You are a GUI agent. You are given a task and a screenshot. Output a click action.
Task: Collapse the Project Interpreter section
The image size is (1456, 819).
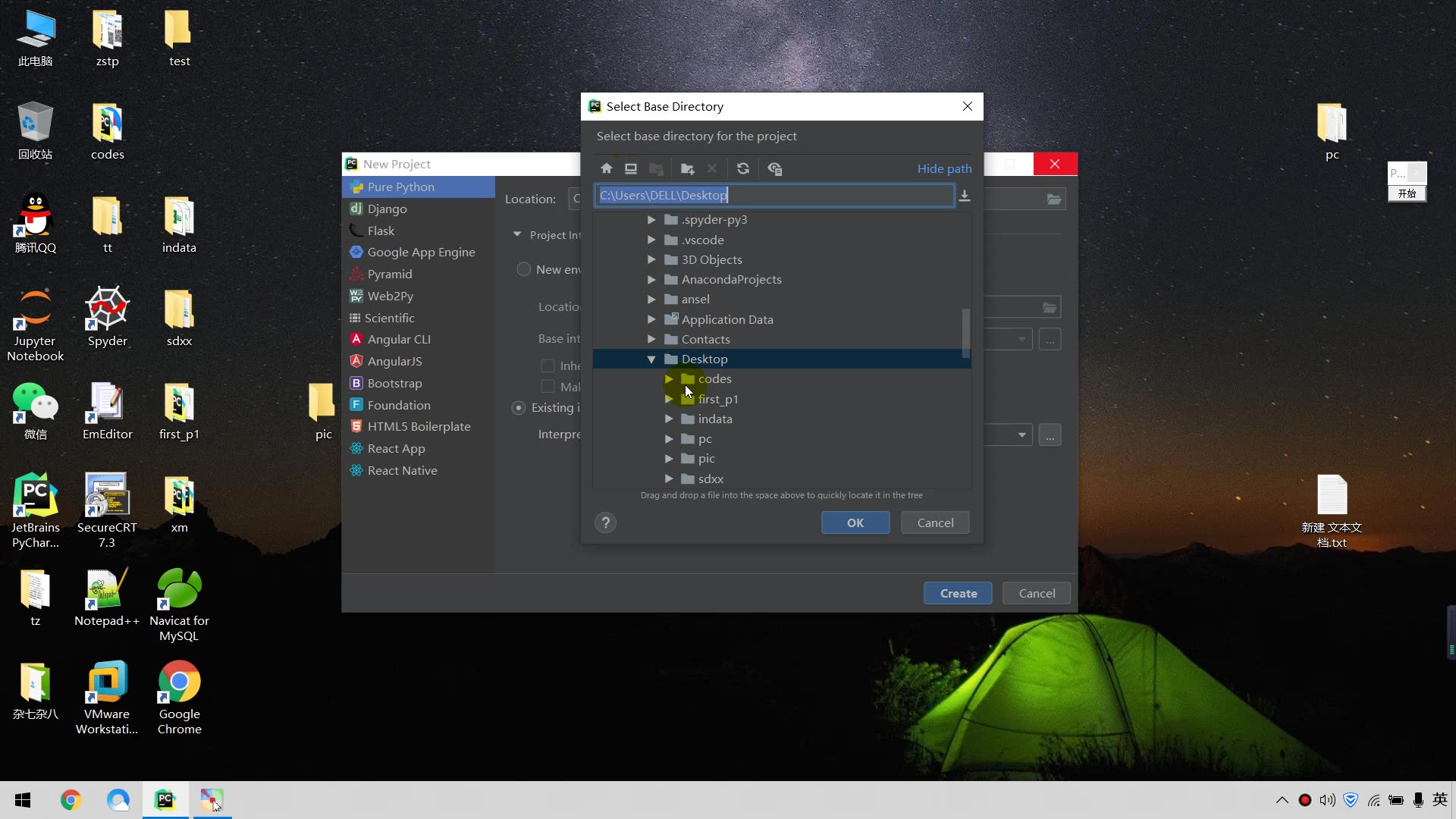517,234
